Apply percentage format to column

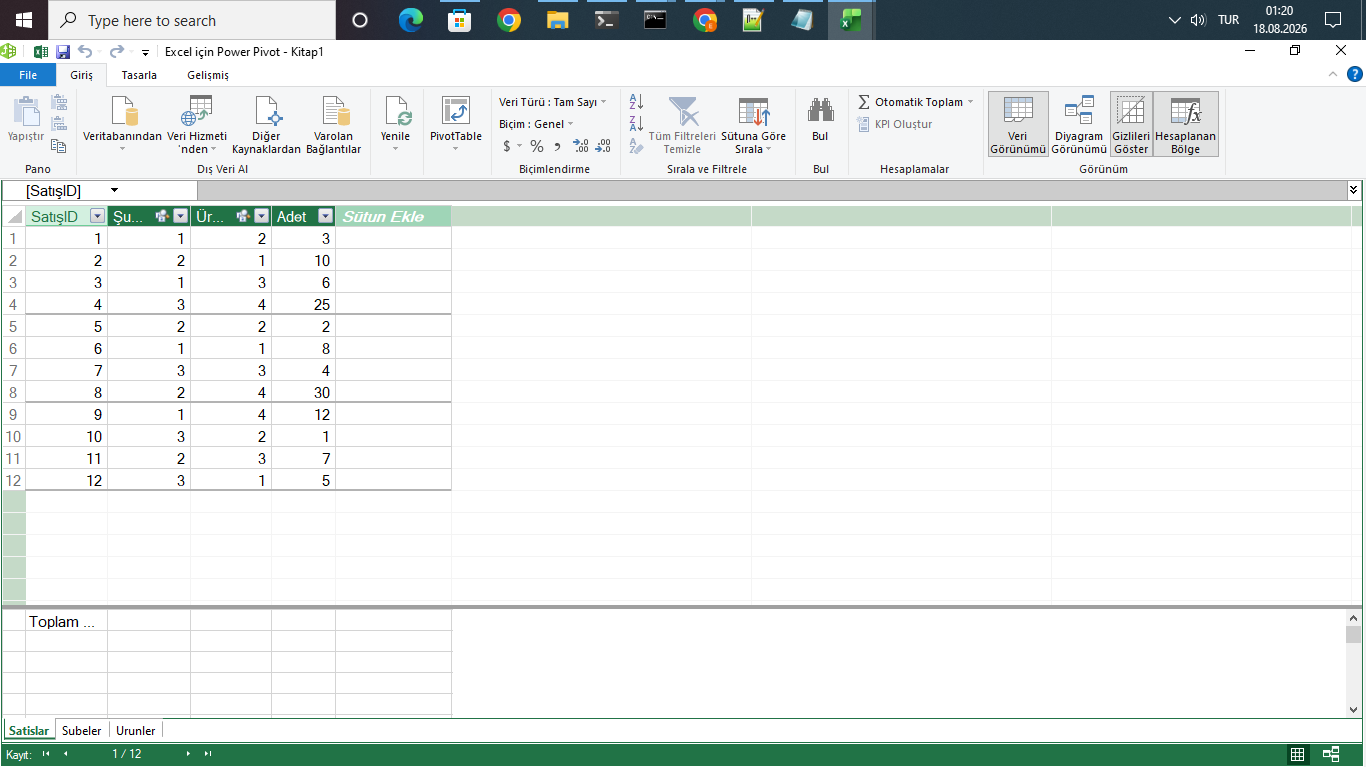(x=537, y=146)
